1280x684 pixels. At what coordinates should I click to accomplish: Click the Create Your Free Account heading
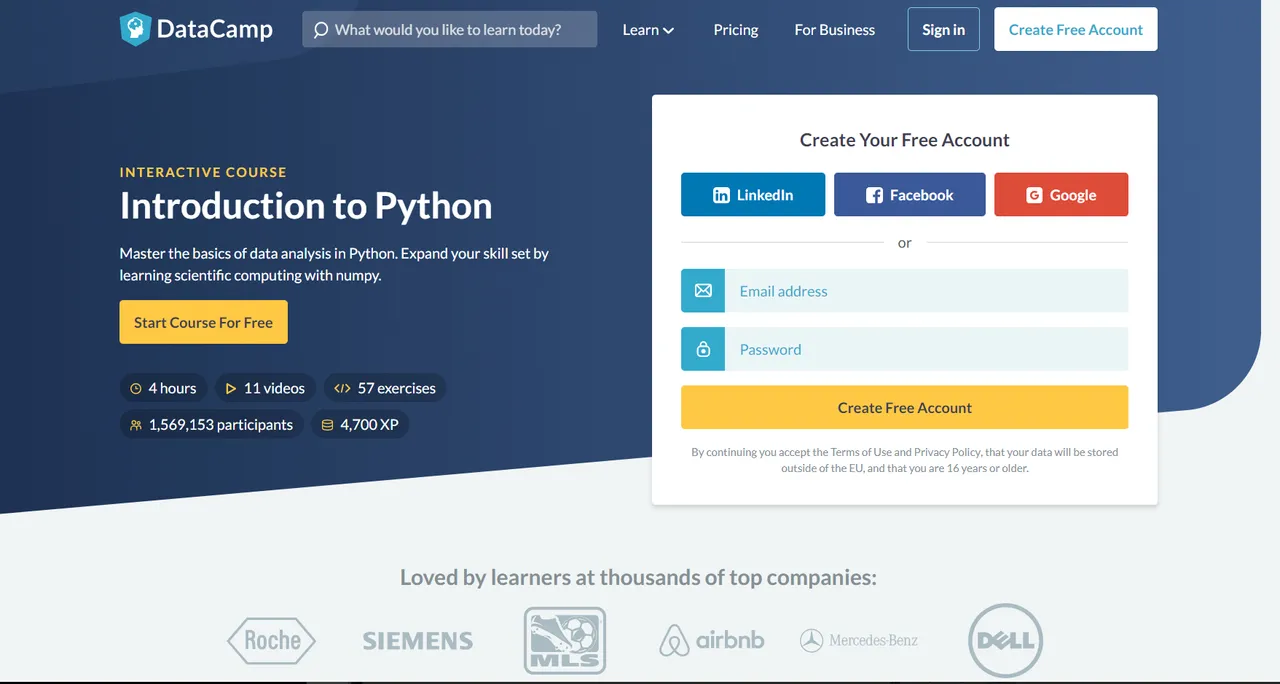pyautogui.click(x=905, y=140)
